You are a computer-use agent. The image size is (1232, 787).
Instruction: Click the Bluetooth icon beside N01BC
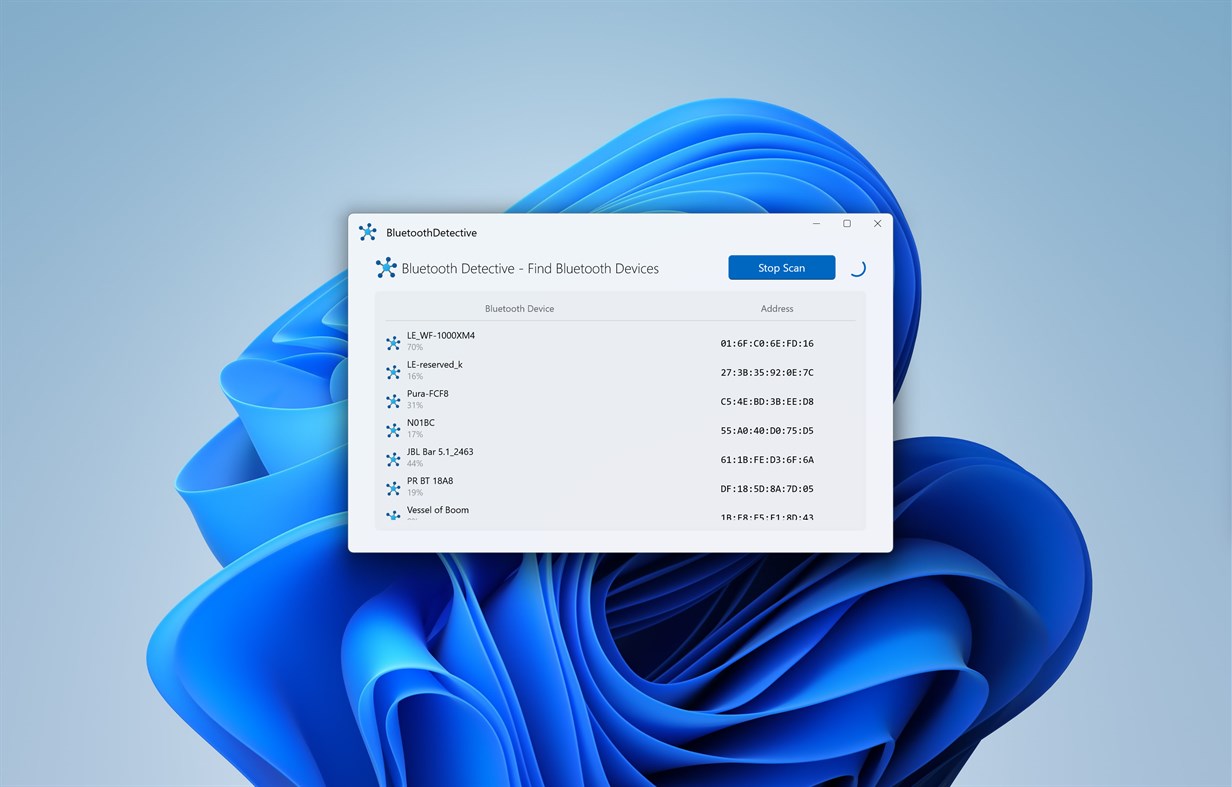click(392, 429)
